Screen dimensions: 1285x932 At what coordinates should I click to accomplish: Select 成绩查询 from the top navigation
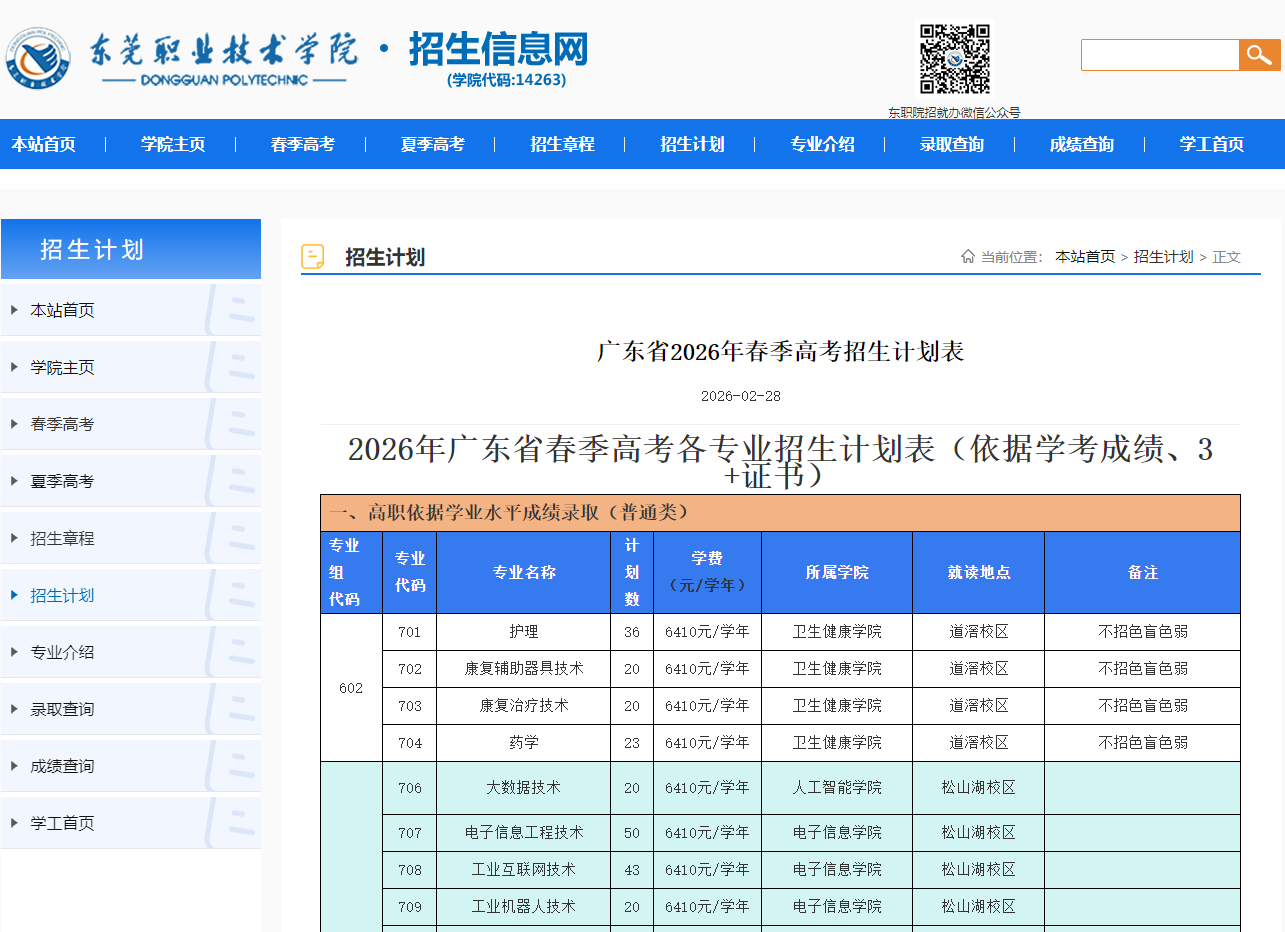point(1081,144)
